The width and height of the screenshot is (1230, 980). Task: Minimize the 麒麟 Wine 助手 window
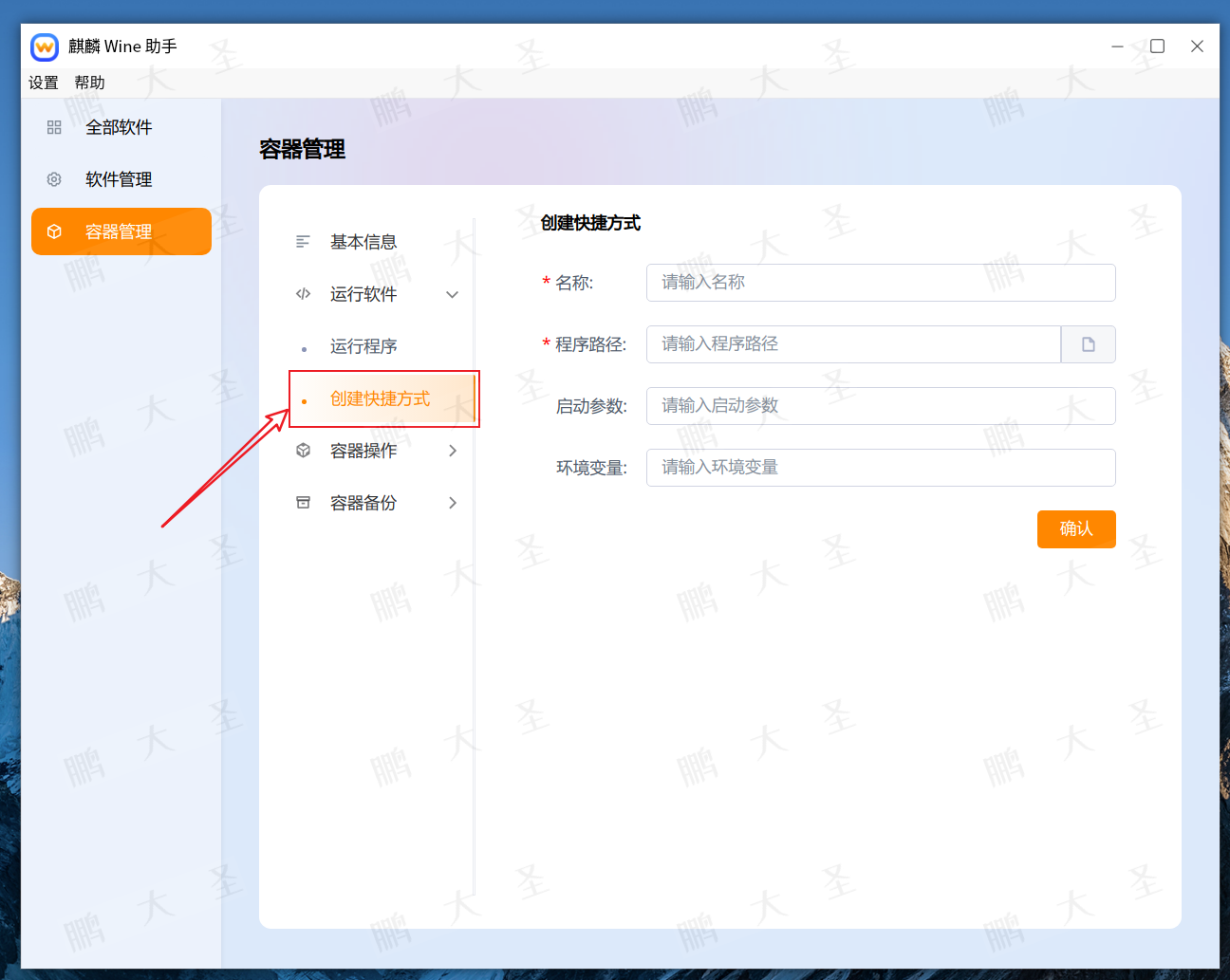pos(1118,46)
